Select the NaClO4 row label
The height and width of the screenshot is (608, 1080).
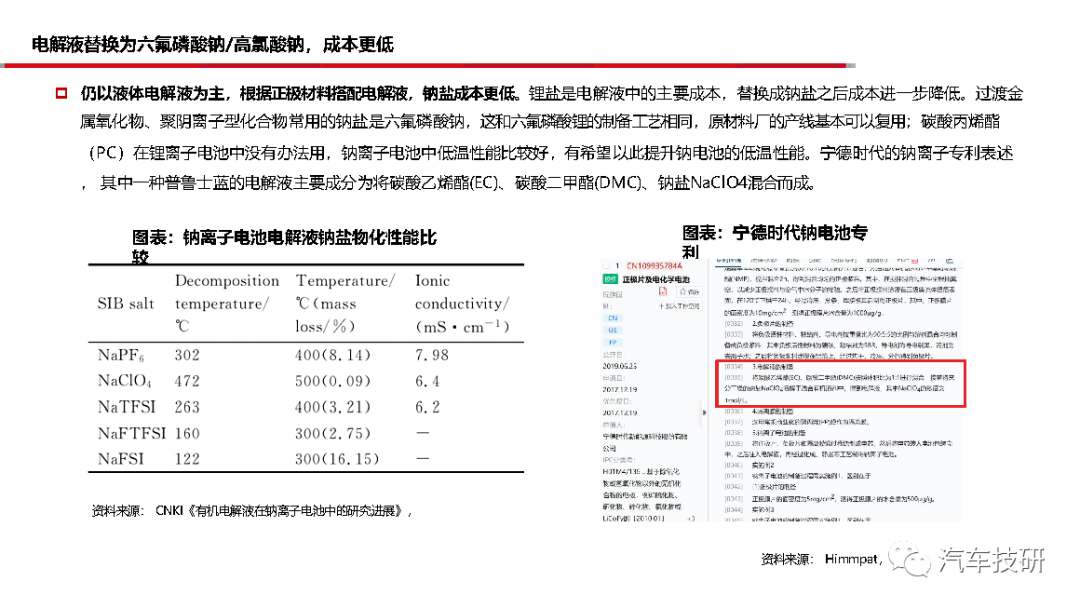click(x=125, y=381)
